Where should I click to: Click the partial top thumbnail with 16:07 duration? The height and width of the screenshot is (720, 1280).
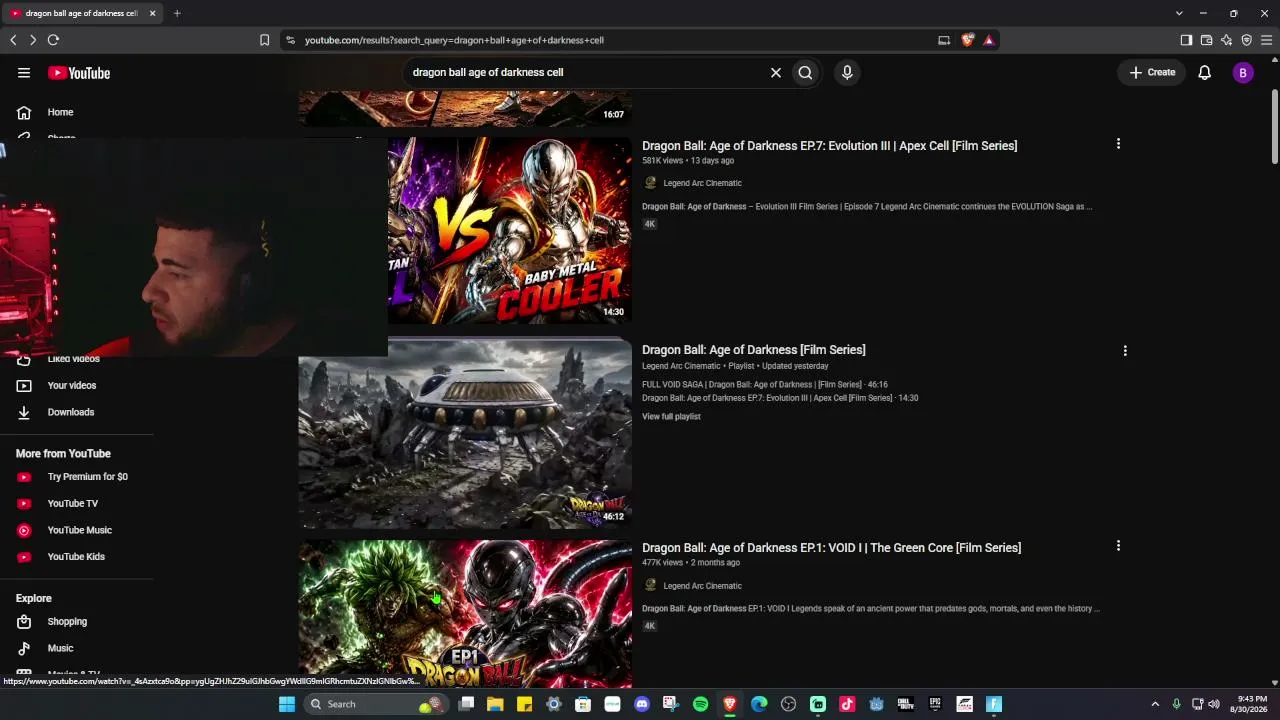coord(465,108)
